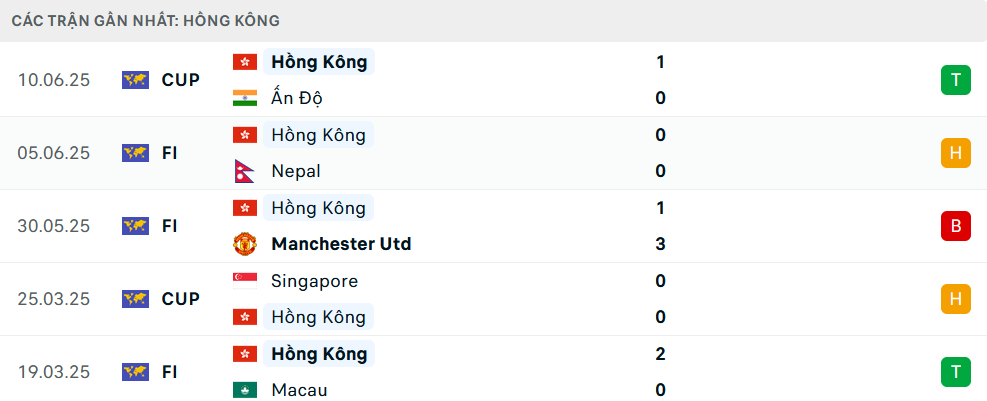The width and height of the screenshot is (987, 401).
Task: Click the Manchester Utd crest icon
Action: (245, 244)
